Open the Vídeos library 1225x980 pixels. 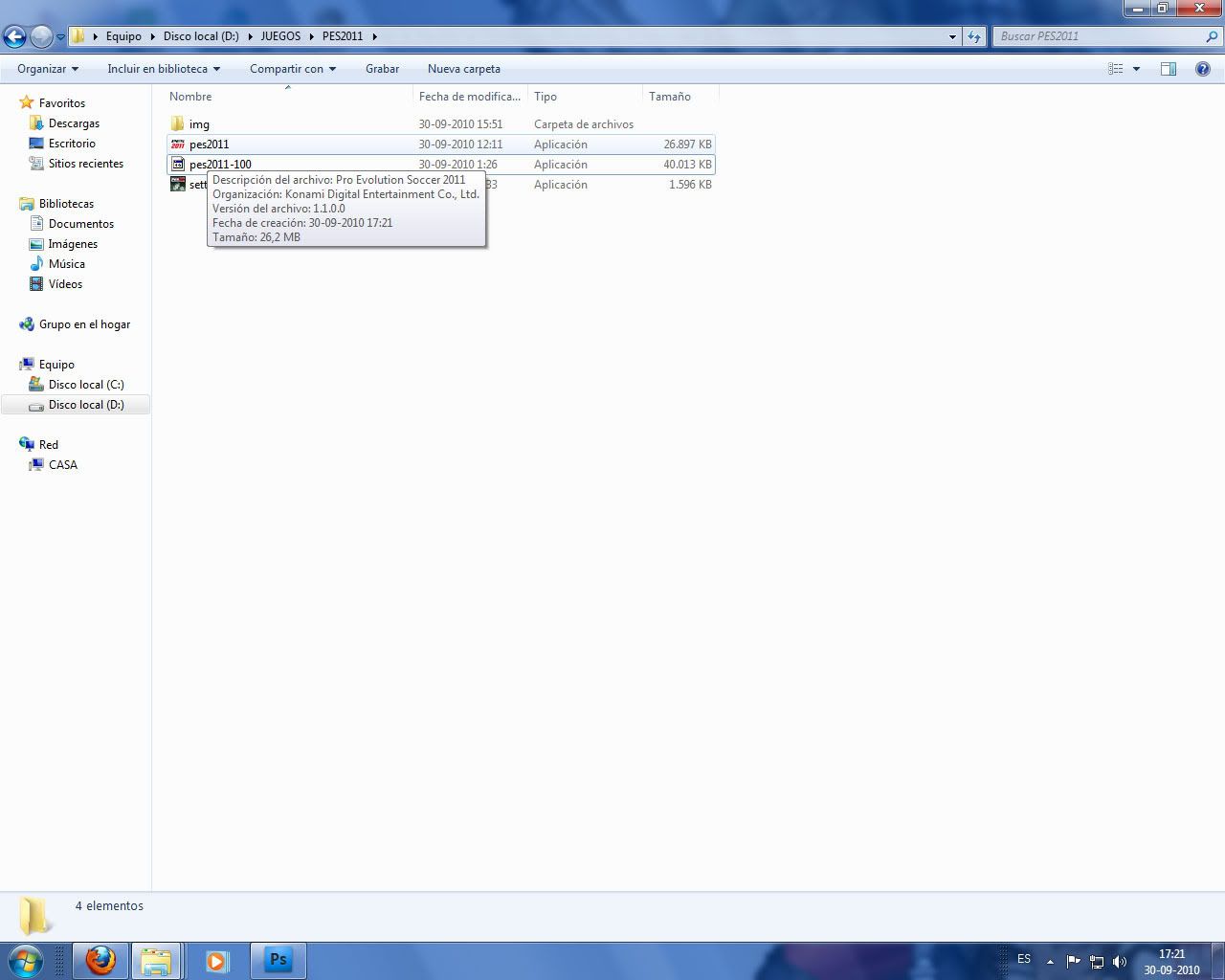point(65,284)
